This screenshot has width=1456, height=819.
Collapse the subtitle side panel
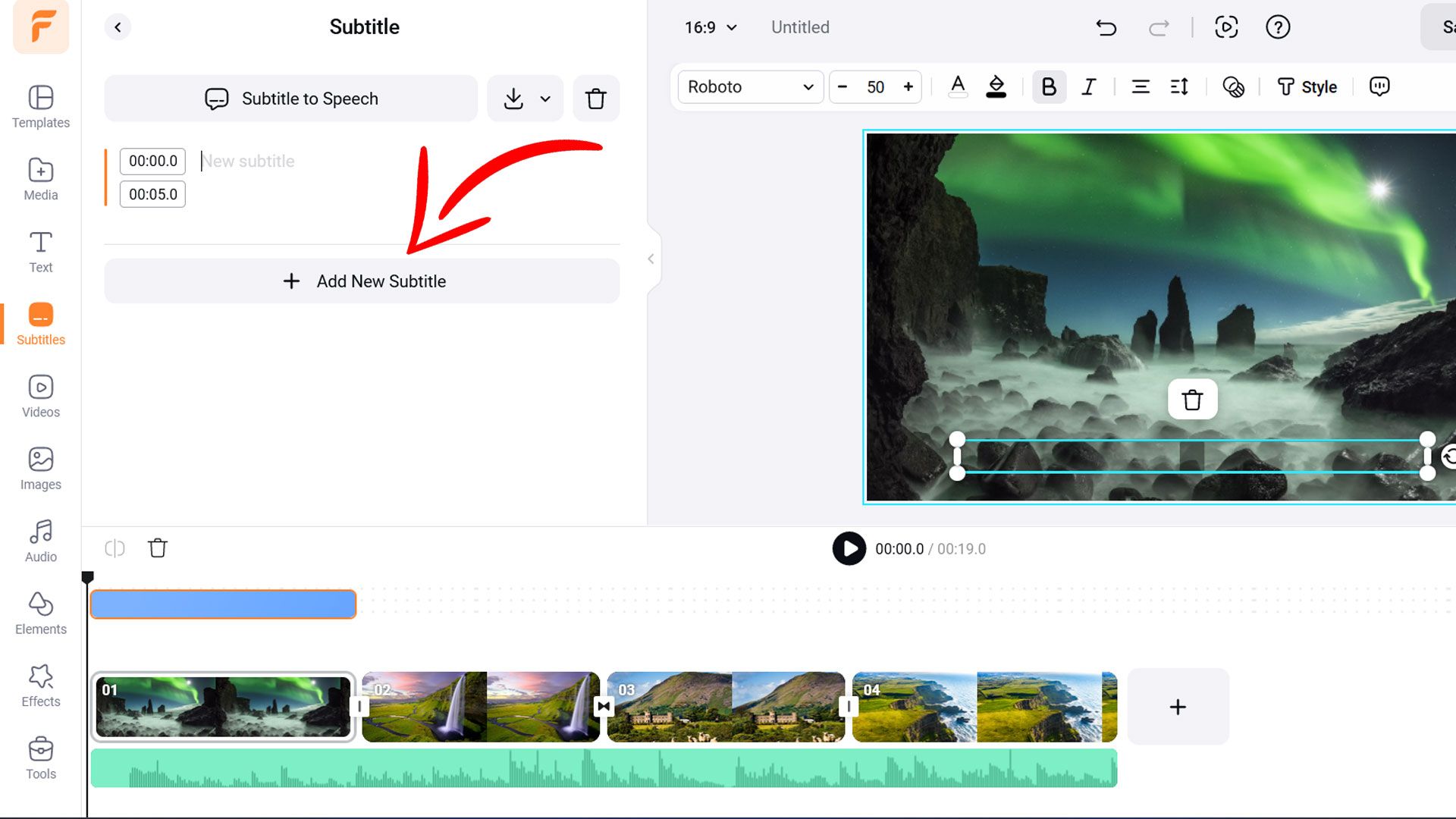[651, 259]
